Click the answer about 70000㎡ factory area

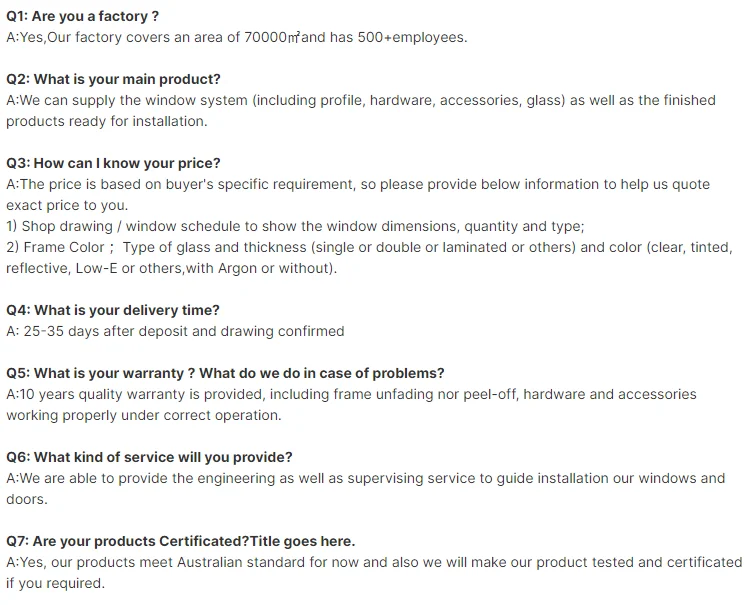236,37
